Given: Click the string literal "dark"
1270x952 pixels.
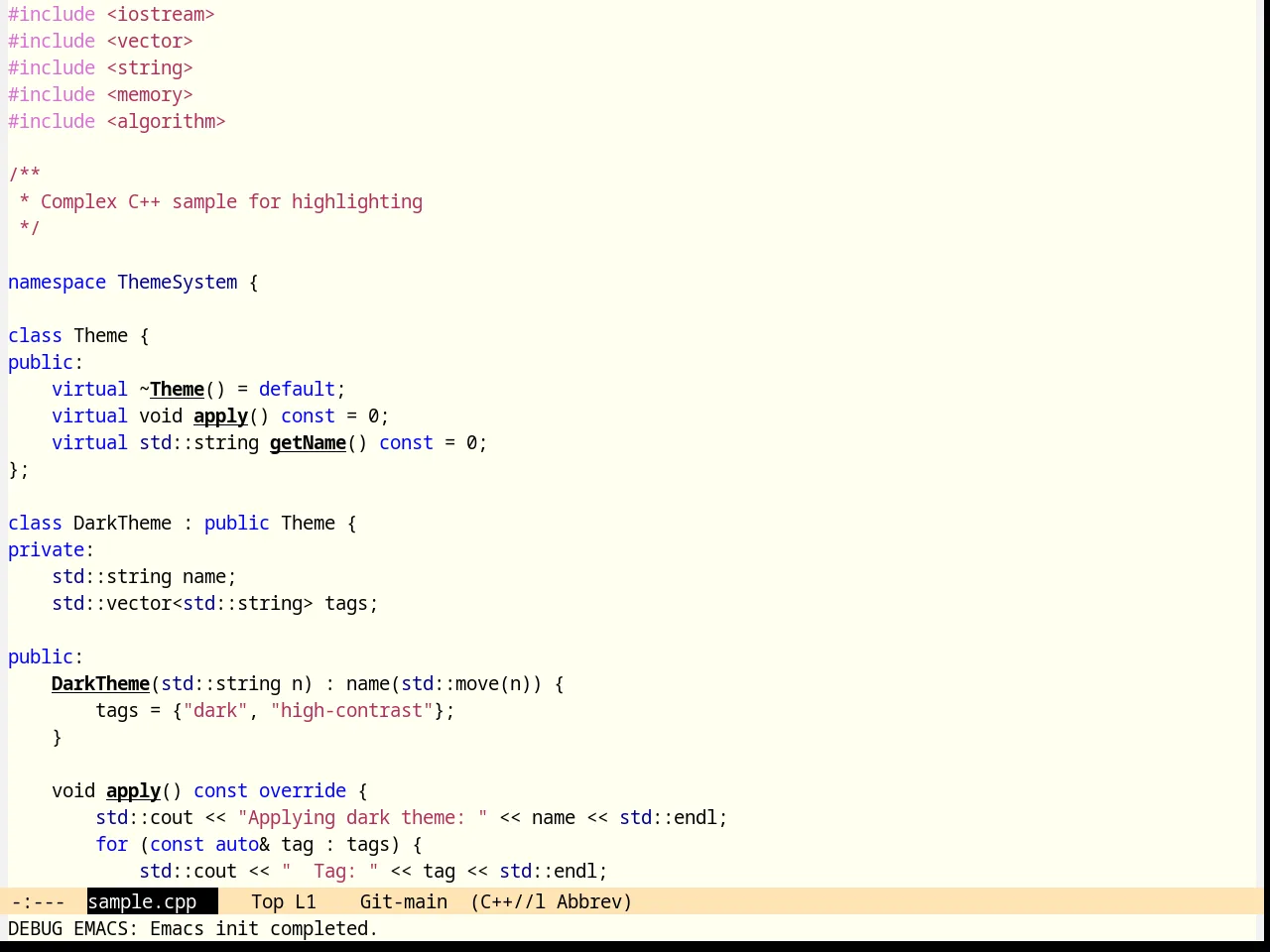Looking at the screenshot, I should 215,710.
